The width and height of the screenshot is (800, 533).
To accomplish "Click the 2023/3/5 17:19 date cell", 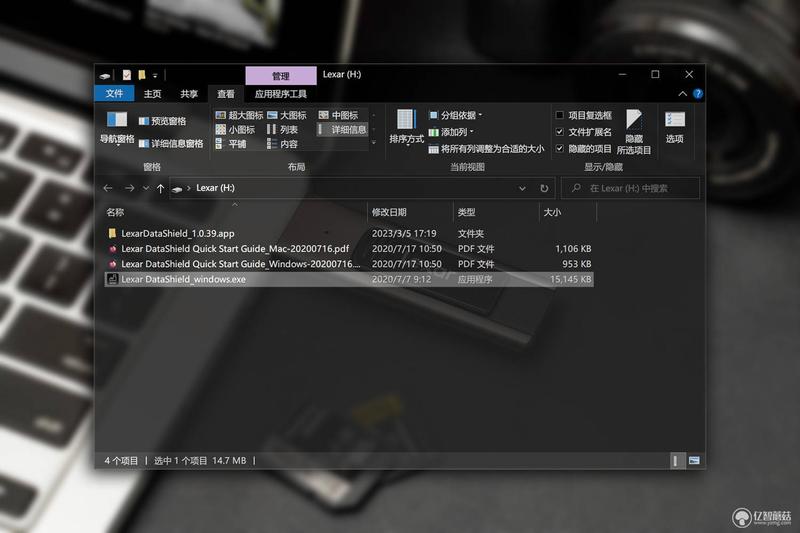I will pos(404,234).
